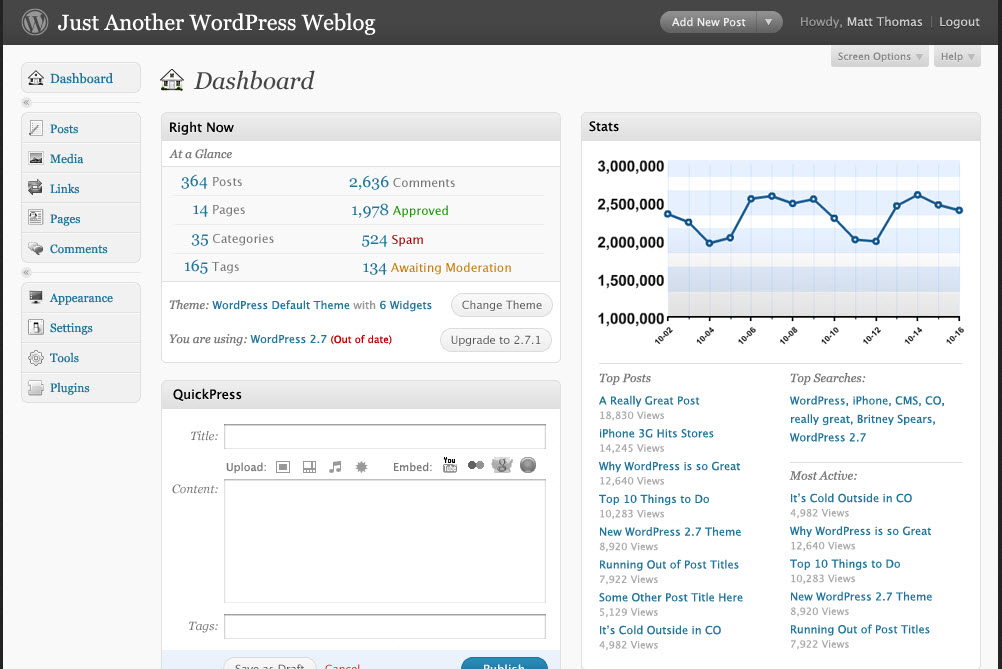Open the Plugins menu in sidebar

[x=70, y=388]
